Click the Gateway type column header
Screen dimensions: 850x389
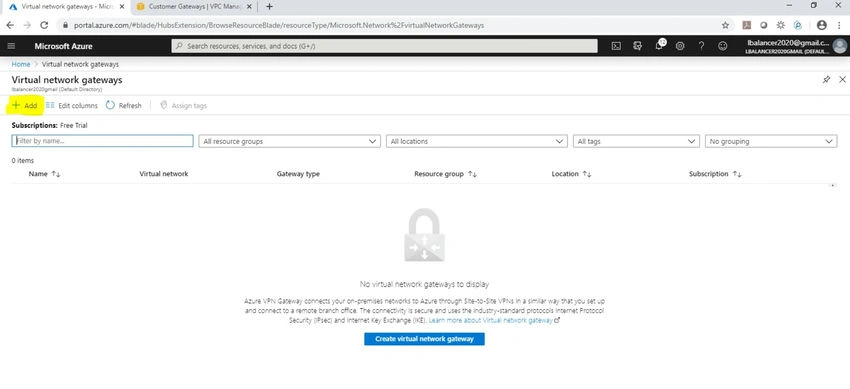click(298, 174)
